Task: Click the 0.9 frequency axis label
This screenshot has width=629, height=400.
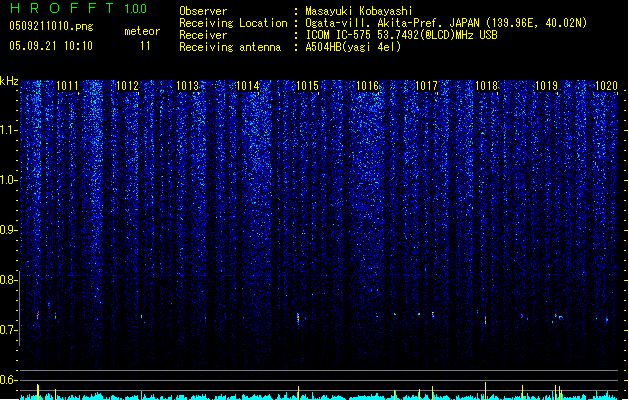Action: (8, 230)
